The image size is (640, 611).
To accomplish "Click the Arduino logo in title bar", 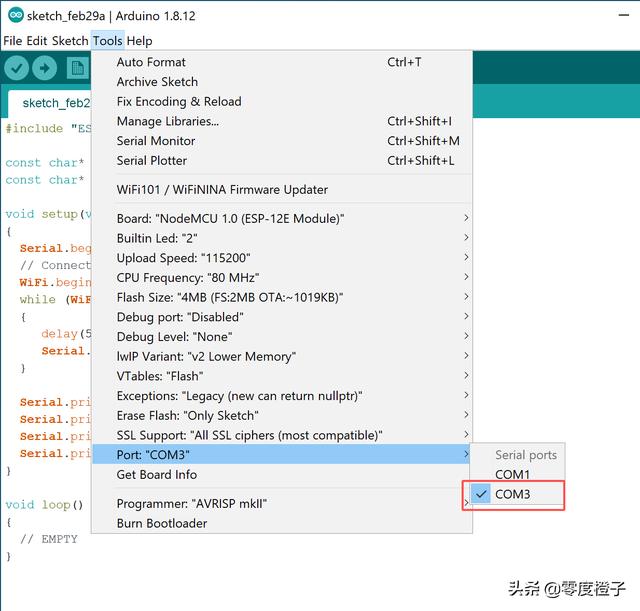I will [16, 16].
